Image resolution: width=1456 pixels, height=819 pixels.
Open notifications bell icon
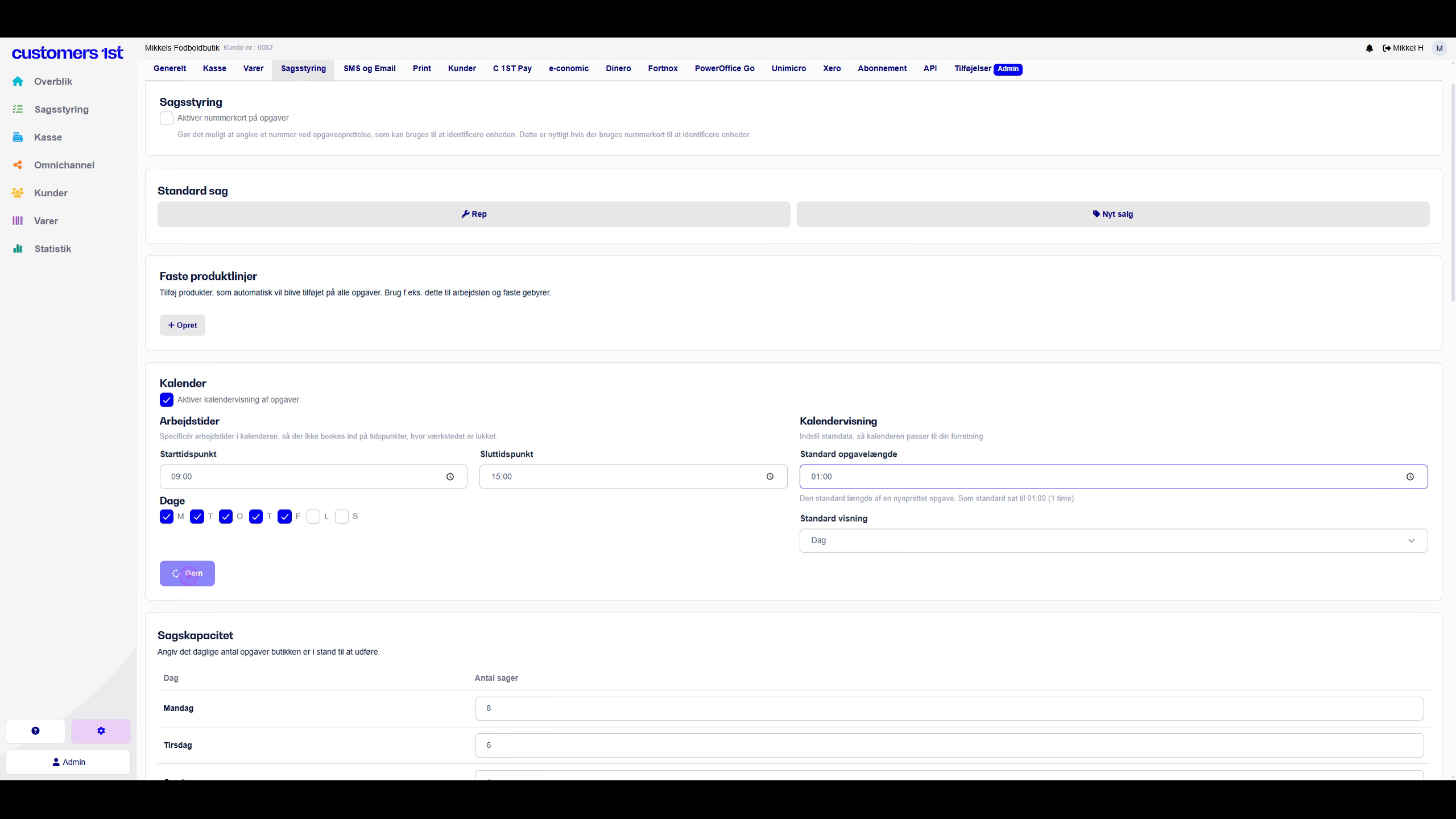[x=1370, y=48]
